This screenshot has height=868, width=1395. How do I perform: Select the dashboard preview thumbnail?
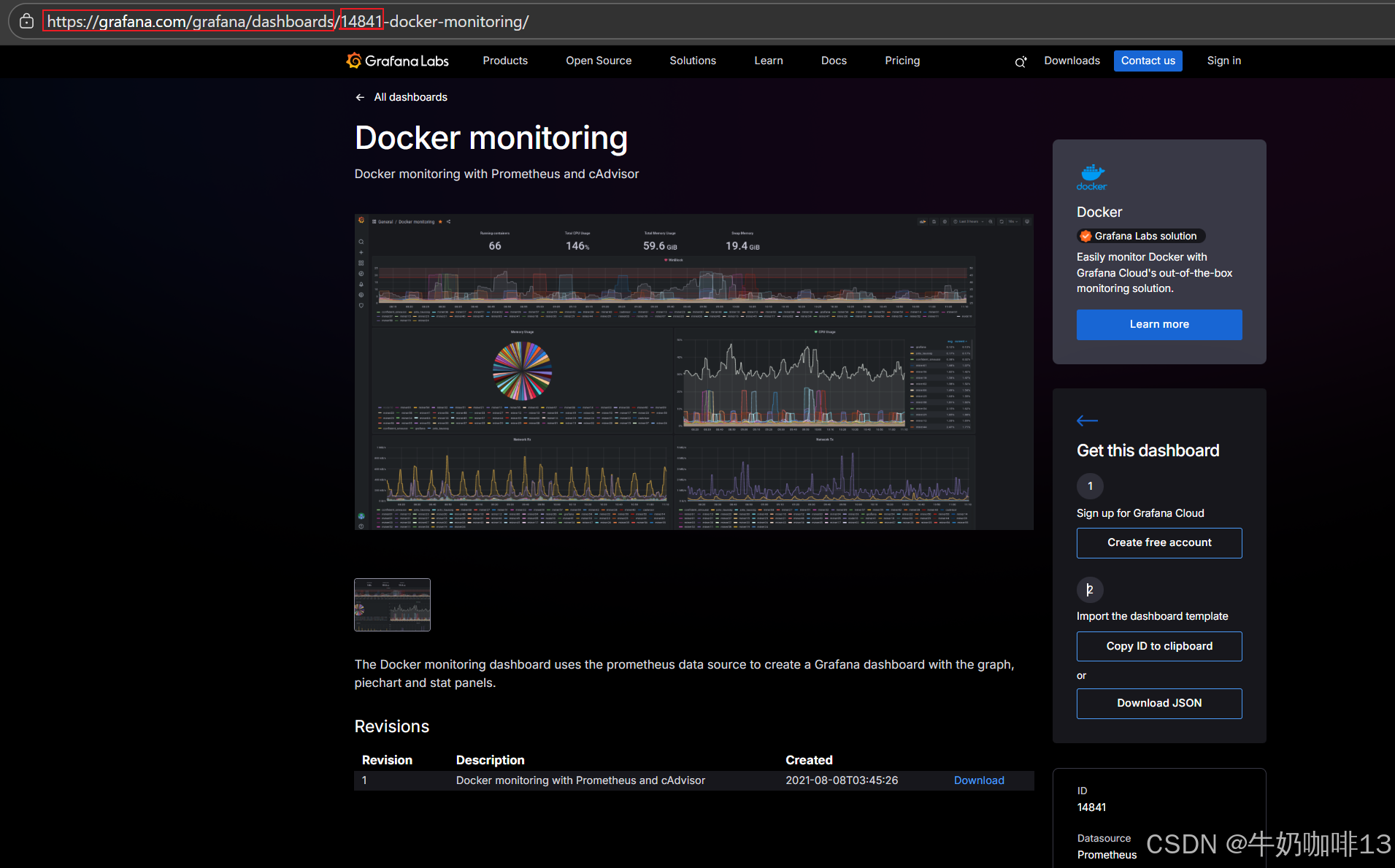pos(392,604)
